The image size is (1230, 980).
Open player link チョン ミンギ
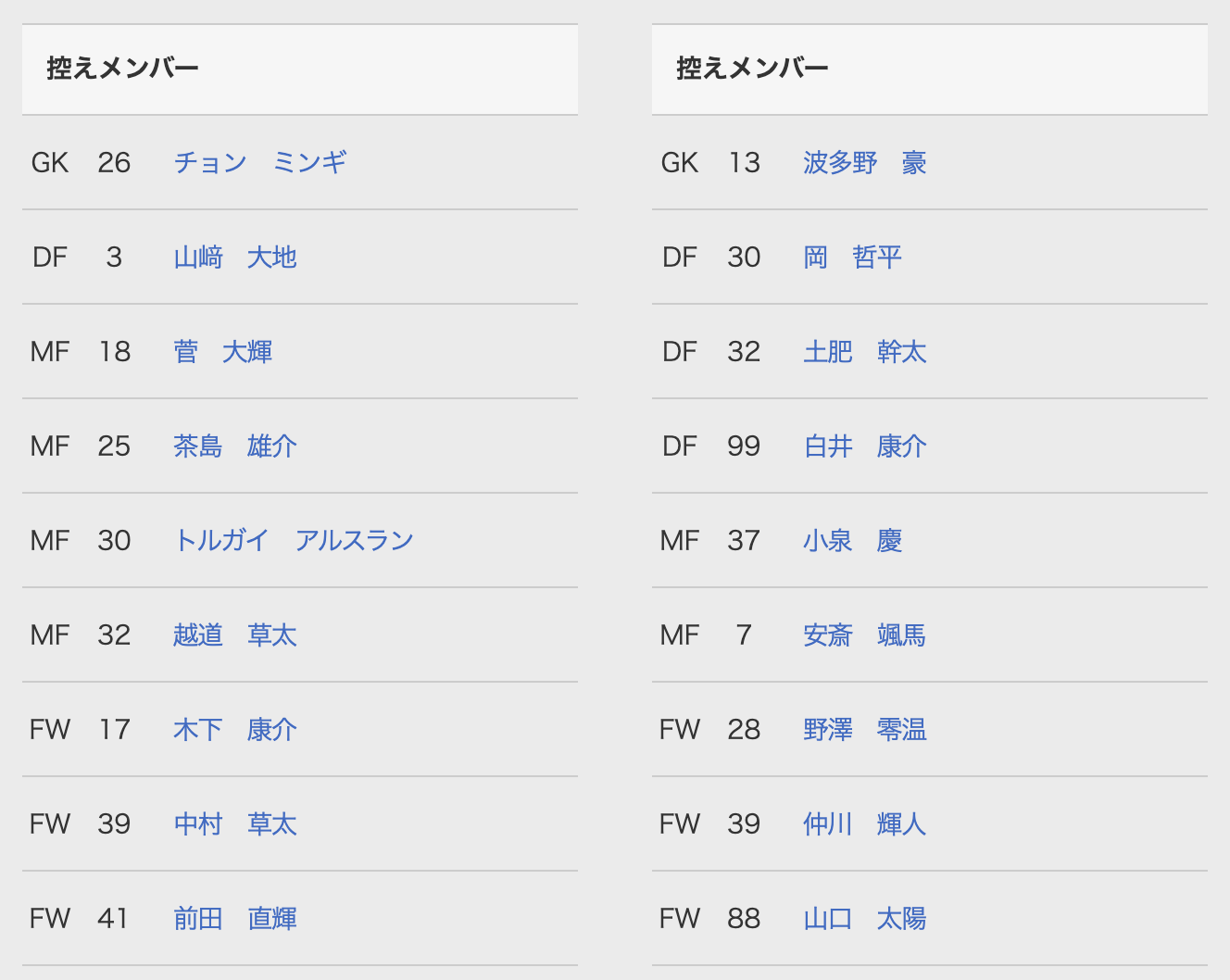[x=260, y=163]
